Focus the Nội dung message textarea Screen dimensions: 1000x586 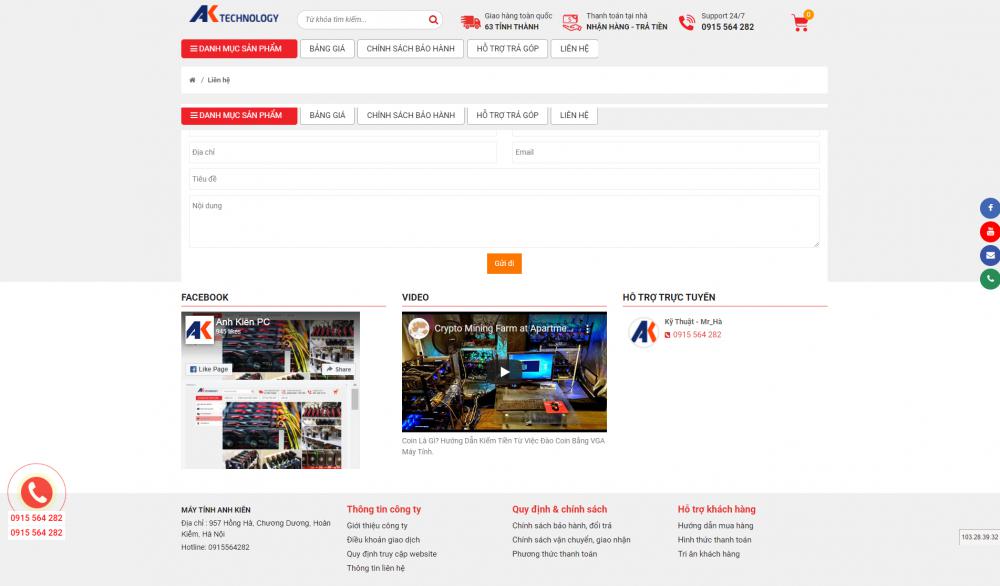point(504,222)
